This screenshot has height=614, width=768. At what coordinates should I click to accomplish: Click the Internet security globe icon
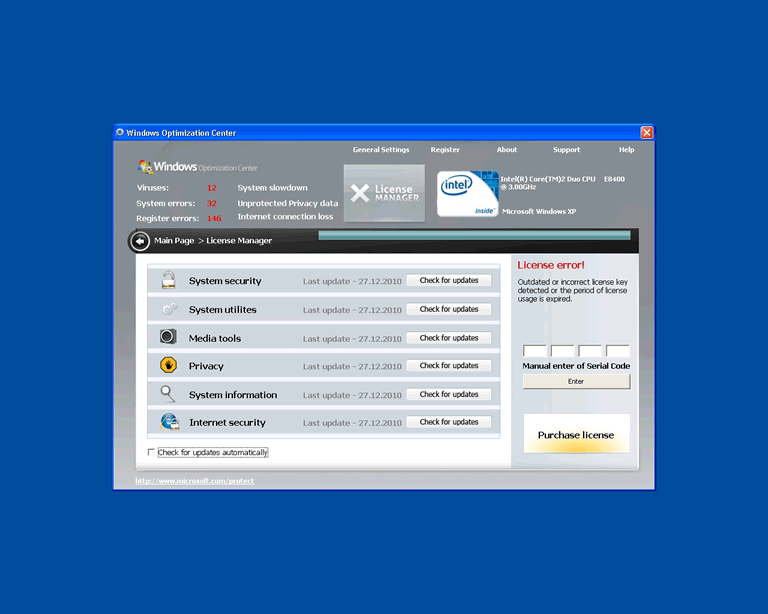click(x=169, y=422)
